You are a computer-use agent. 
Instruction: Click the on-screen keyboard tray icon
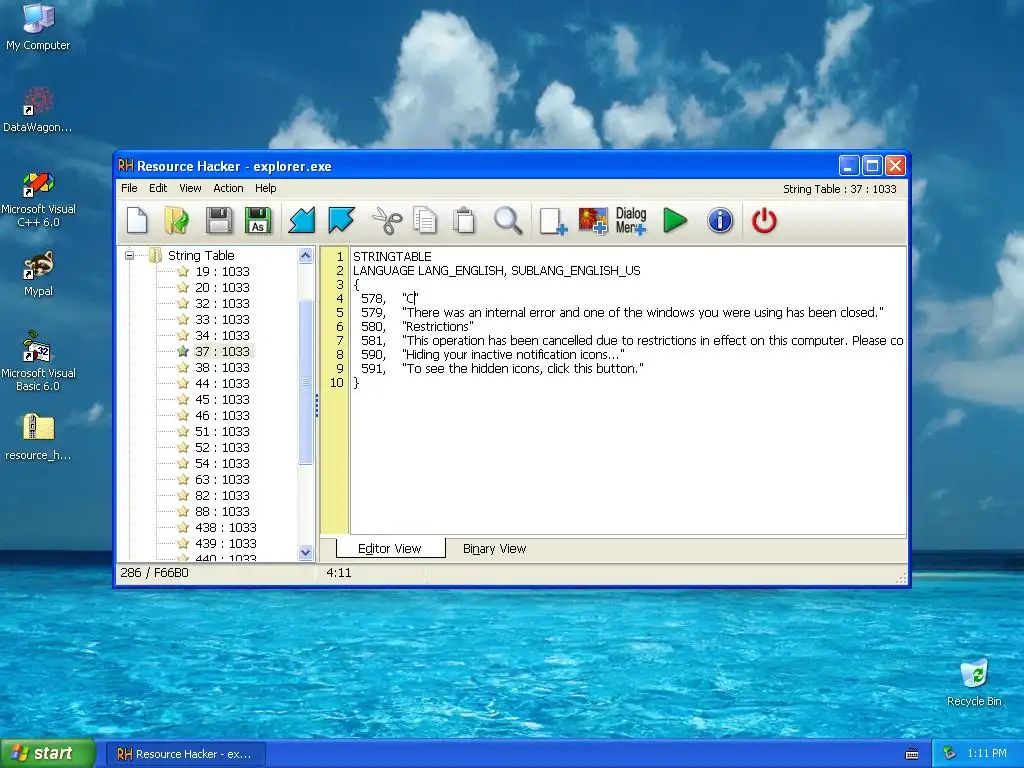pos(912,754)
